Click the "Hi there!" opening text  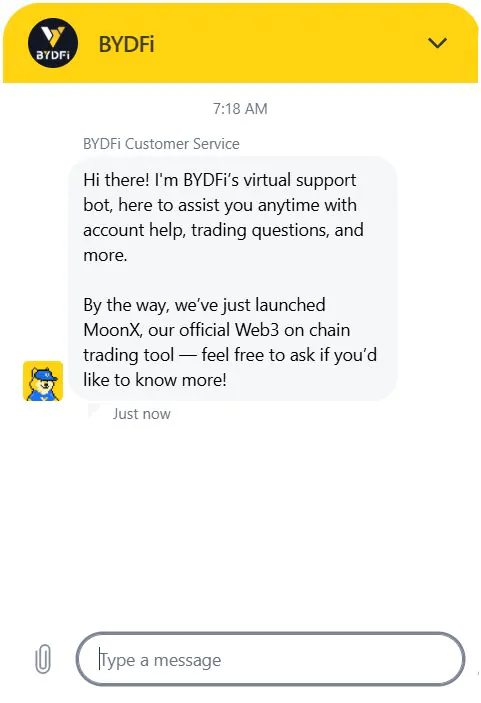click(x=116, y=180)
